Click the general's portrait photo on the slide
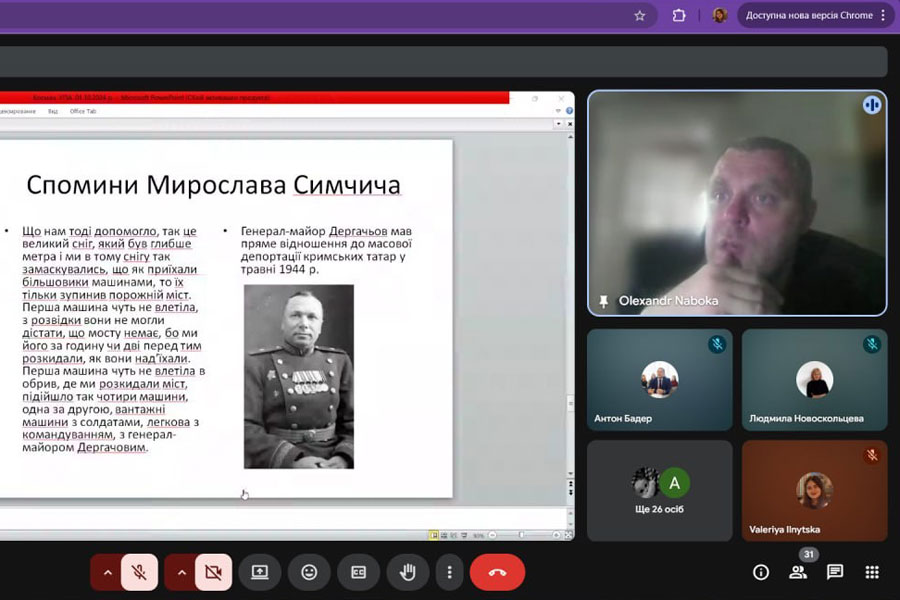This screenshot has width=900, height=600. [298, 377]
